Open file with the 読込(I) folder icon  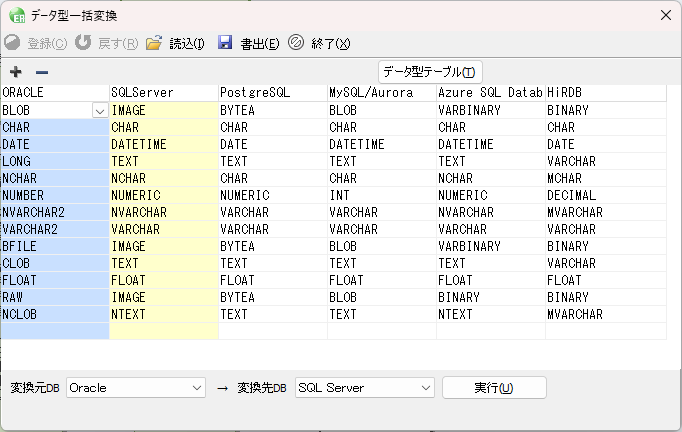pyautogui.click(x=154, y=43)
